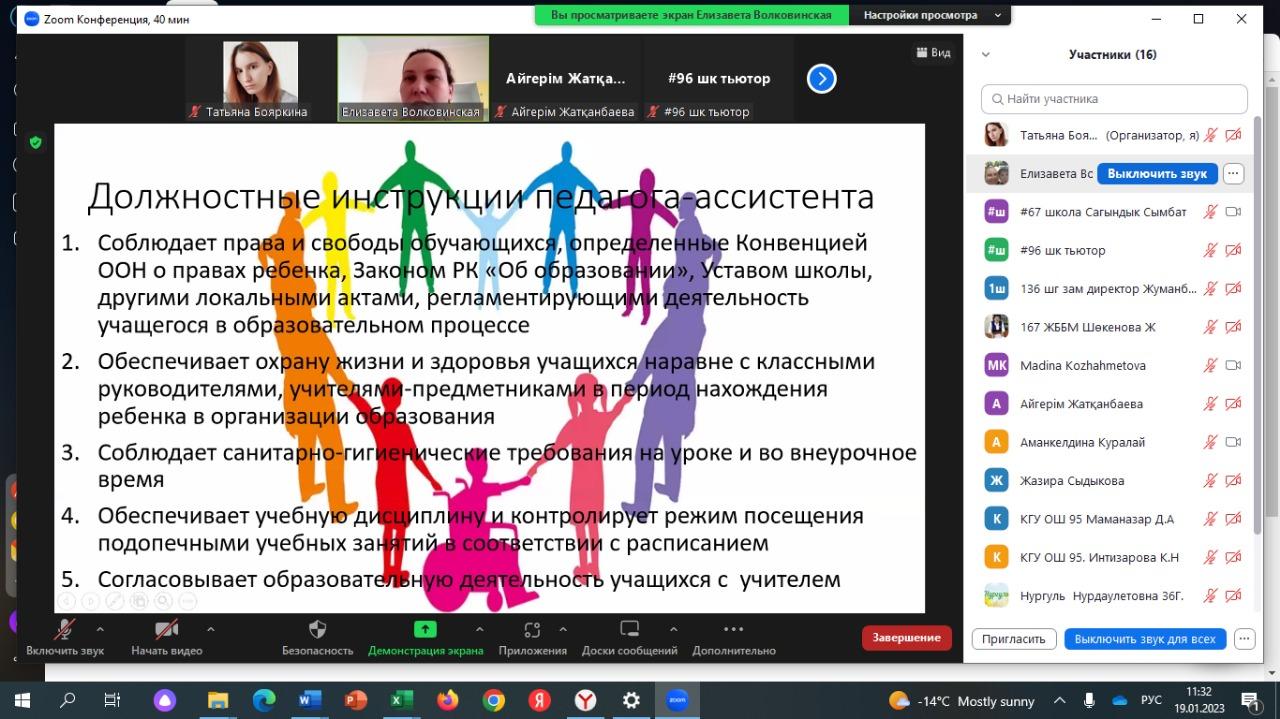This screenshot has width=1280, height=719.
Task: Click the red End meeting button
Action: click(906, 638)
